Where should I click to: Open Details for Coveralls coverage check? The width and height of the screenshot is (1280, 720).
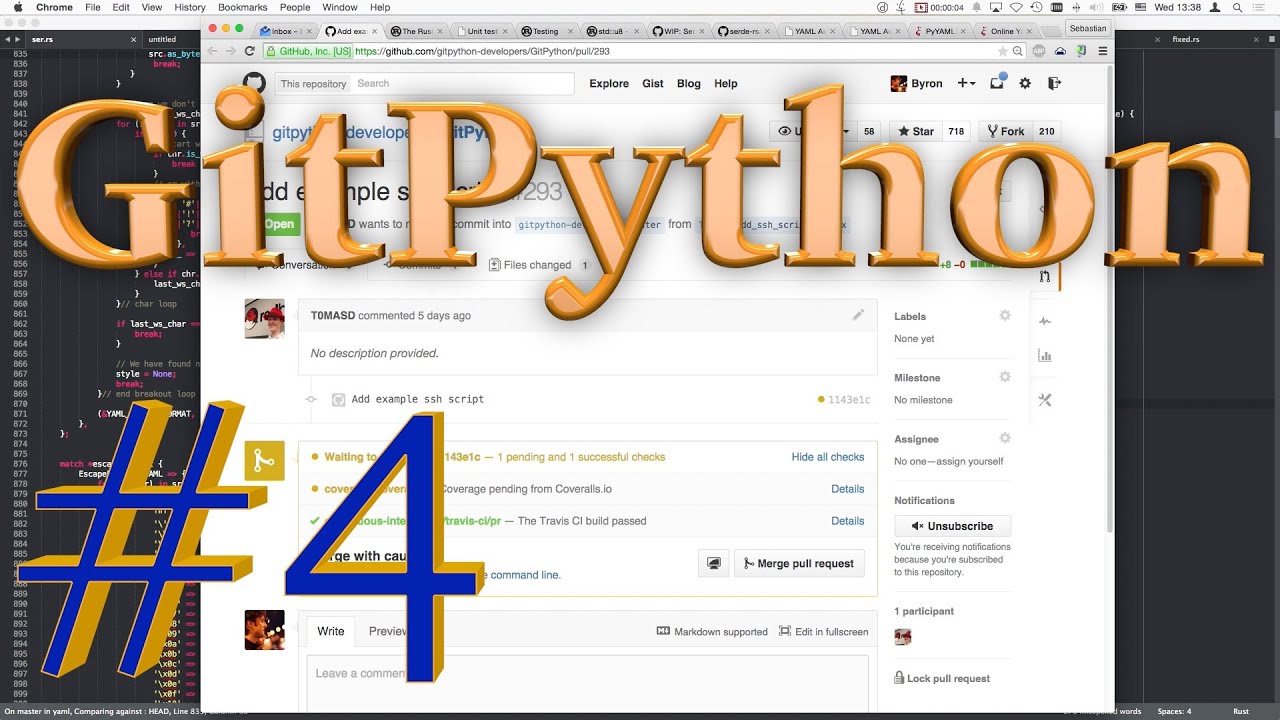point(848,489)
